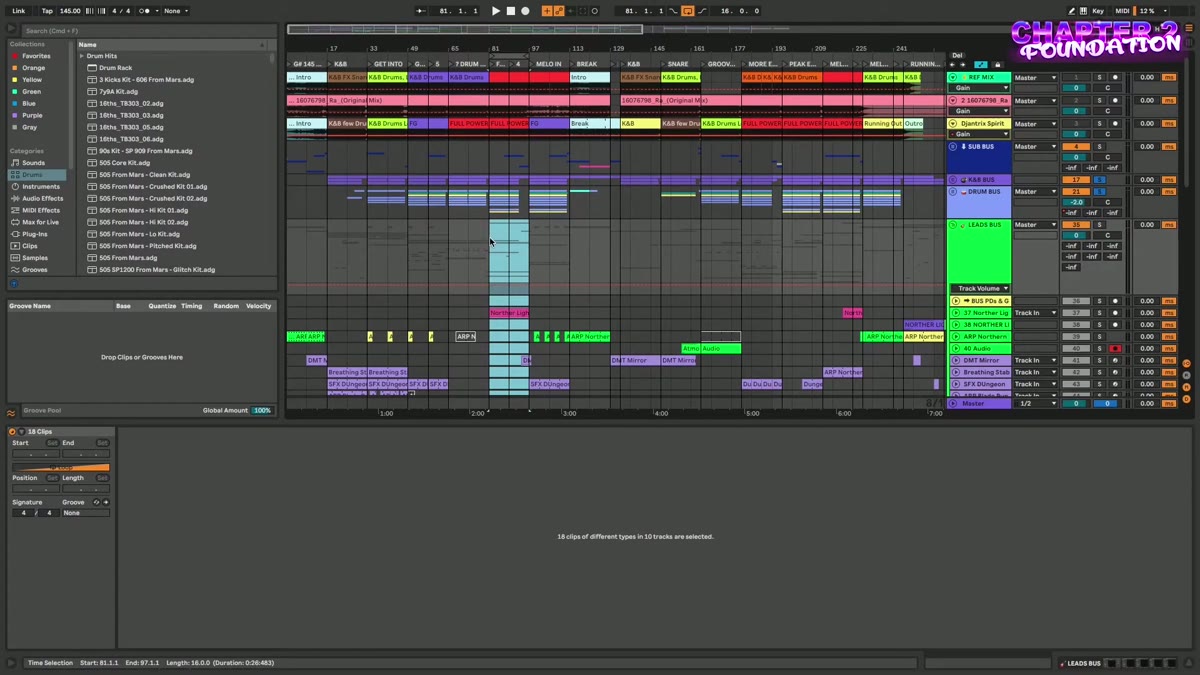Click the Stop button in transport
The image size is (1200, 675).
tap(510, 11)
